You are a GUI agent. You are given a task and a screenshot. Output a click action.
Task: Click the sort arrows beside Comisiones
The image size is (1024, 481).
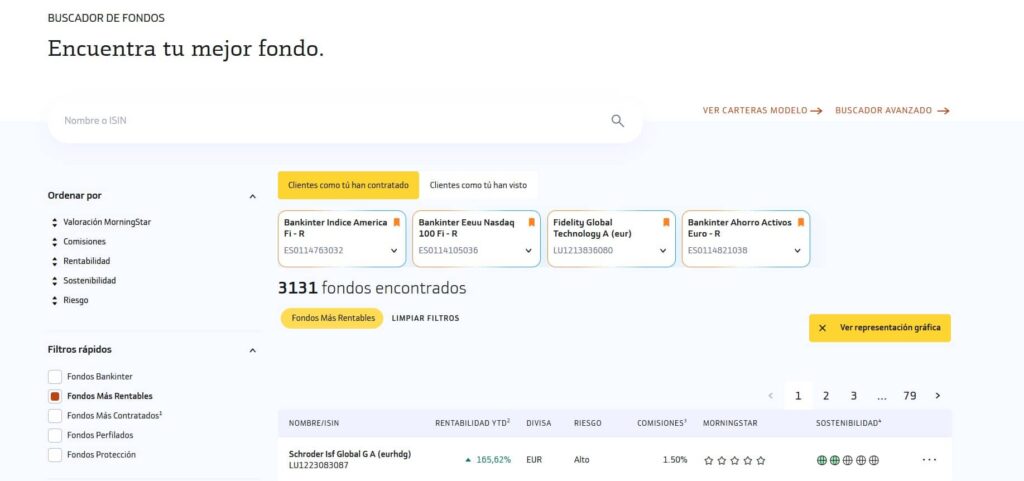point(55,242)
